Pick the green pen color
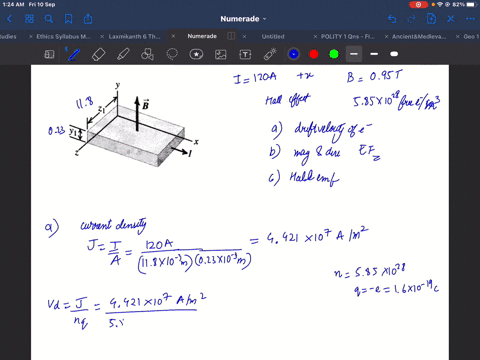480x360 pixels. coord(334,54)
